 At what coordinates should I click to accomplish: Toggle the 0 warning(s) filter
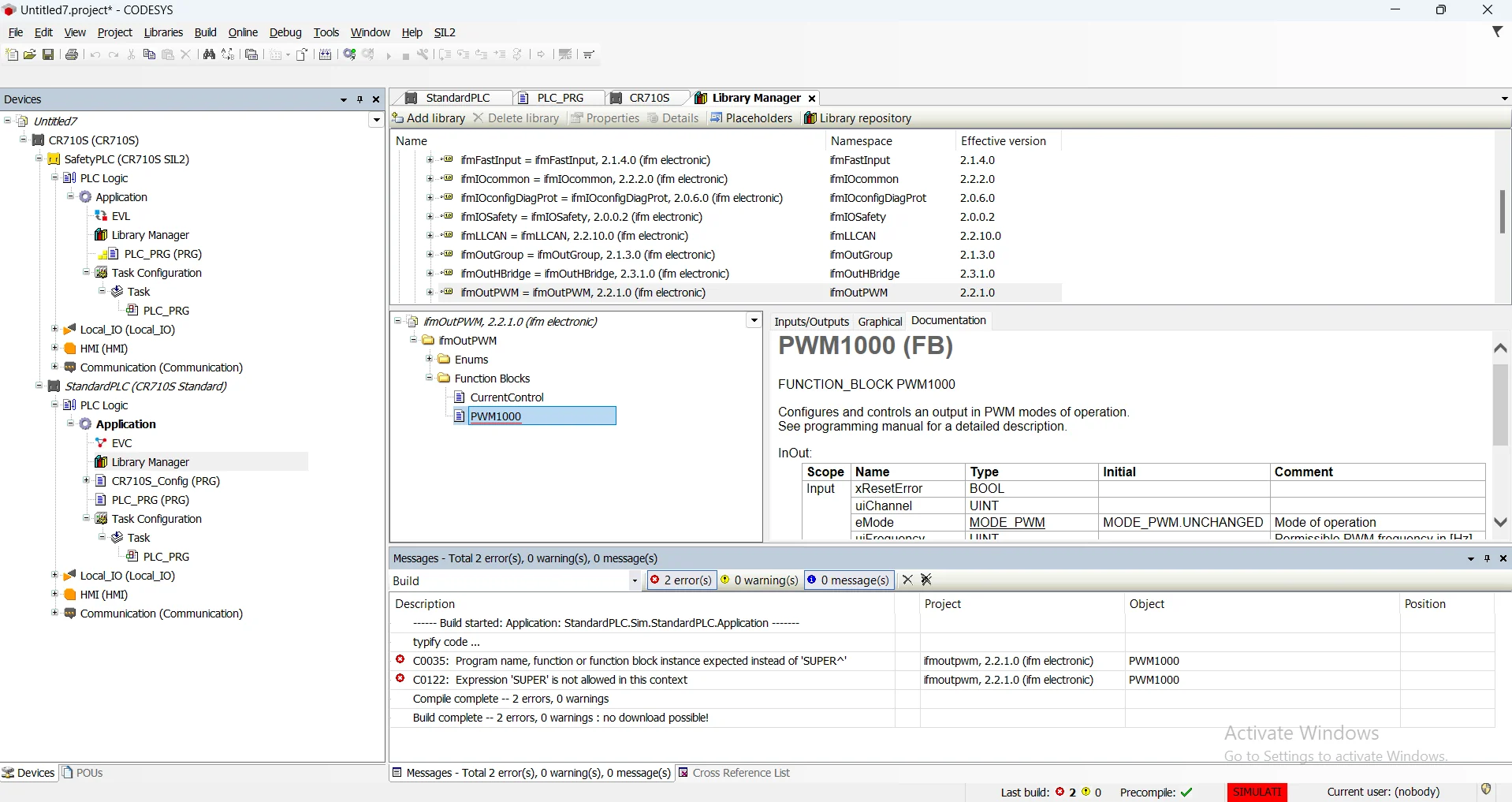759,580
